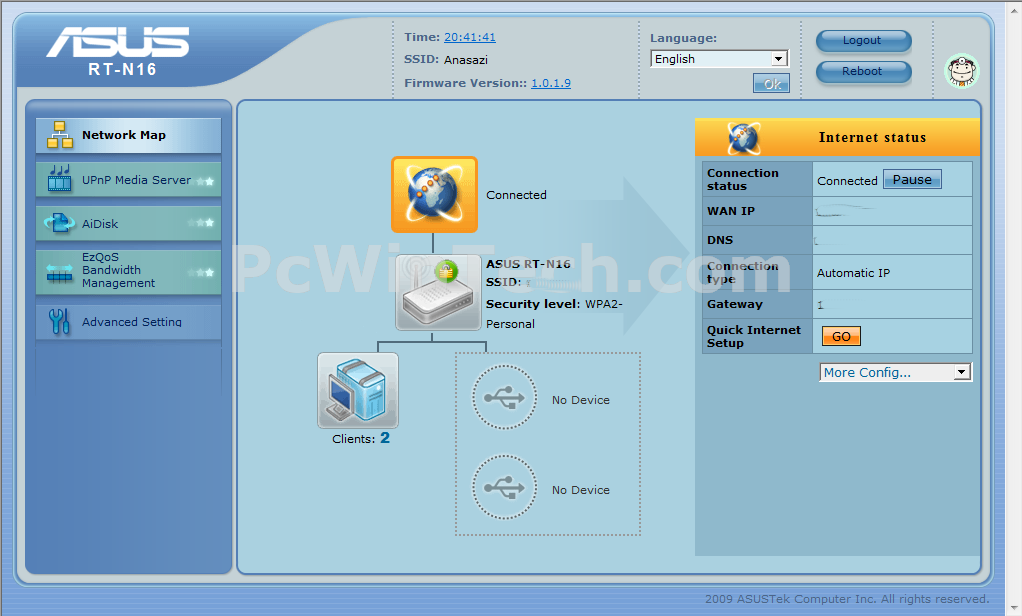Click the Security level WPA2-Personal text

(x=554, y=314)
